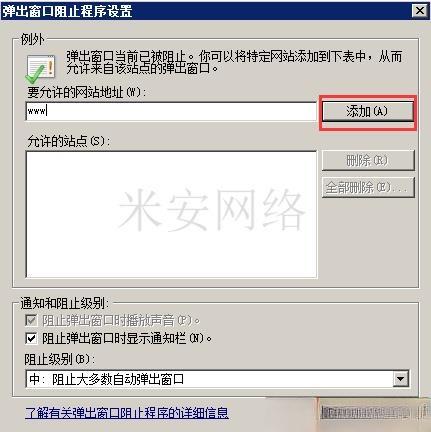Open the 中: 阻止大多数自动弹出窗口 combo box
The width and height of the screenshot is (431, 432).
pos(217,379)
